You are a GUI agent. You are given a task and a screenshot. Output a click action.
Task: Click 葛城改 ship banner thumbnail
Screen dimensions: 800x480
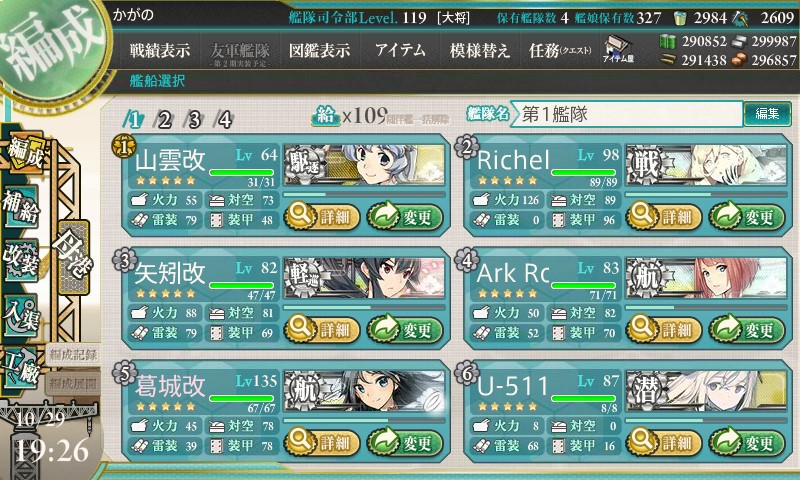click(364, 391)
